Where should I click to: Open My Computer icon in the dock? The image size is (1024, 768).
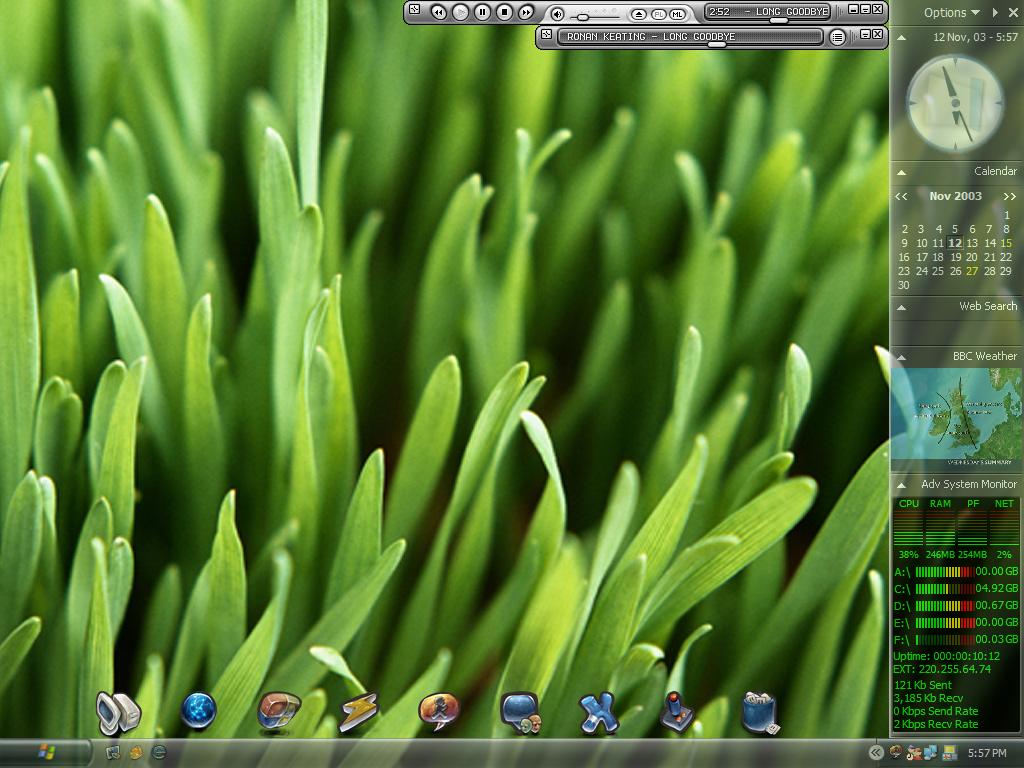tap(117, 712)
